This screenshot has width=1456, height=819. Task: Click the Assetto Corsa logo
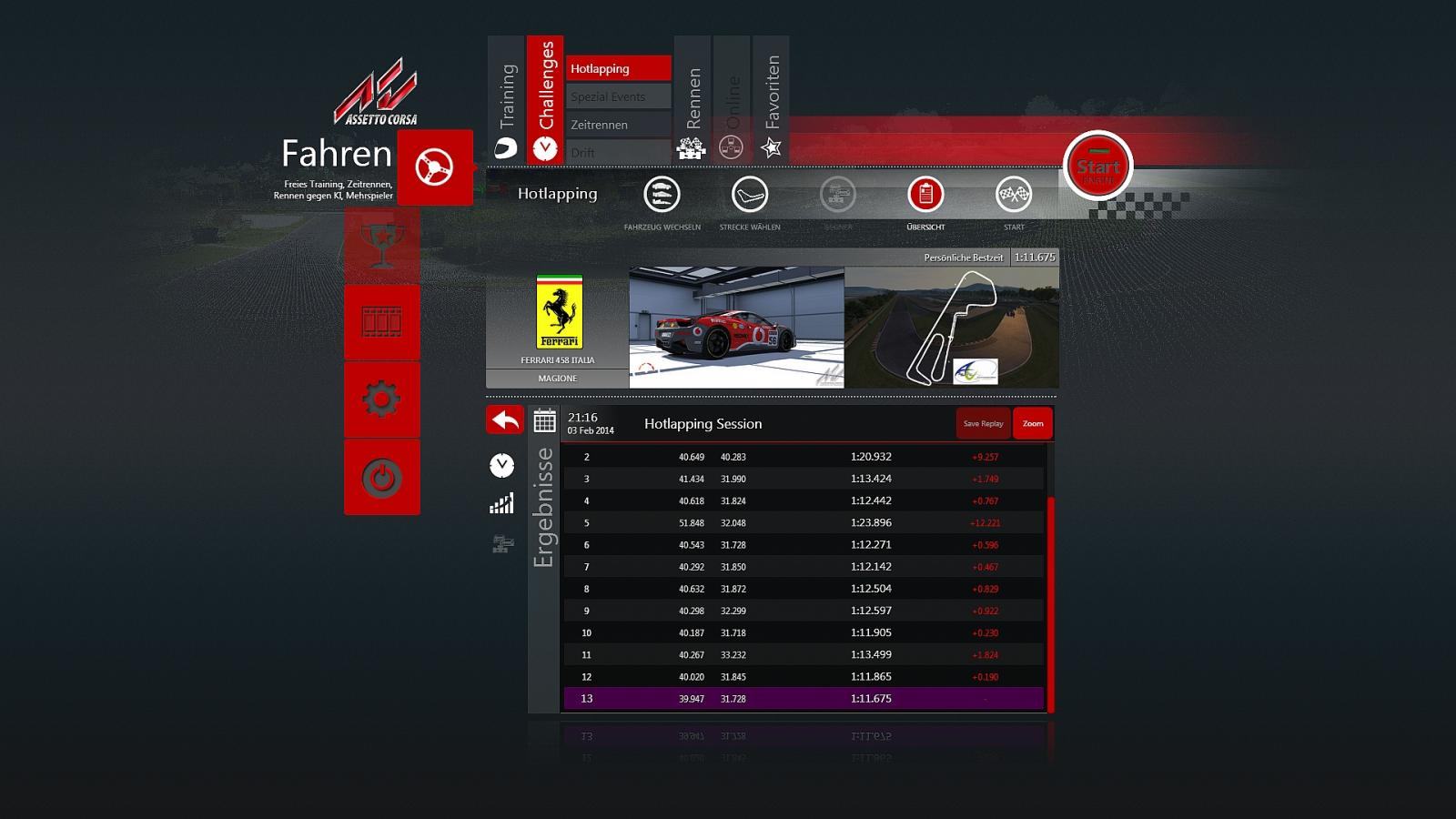coord(376,93)
